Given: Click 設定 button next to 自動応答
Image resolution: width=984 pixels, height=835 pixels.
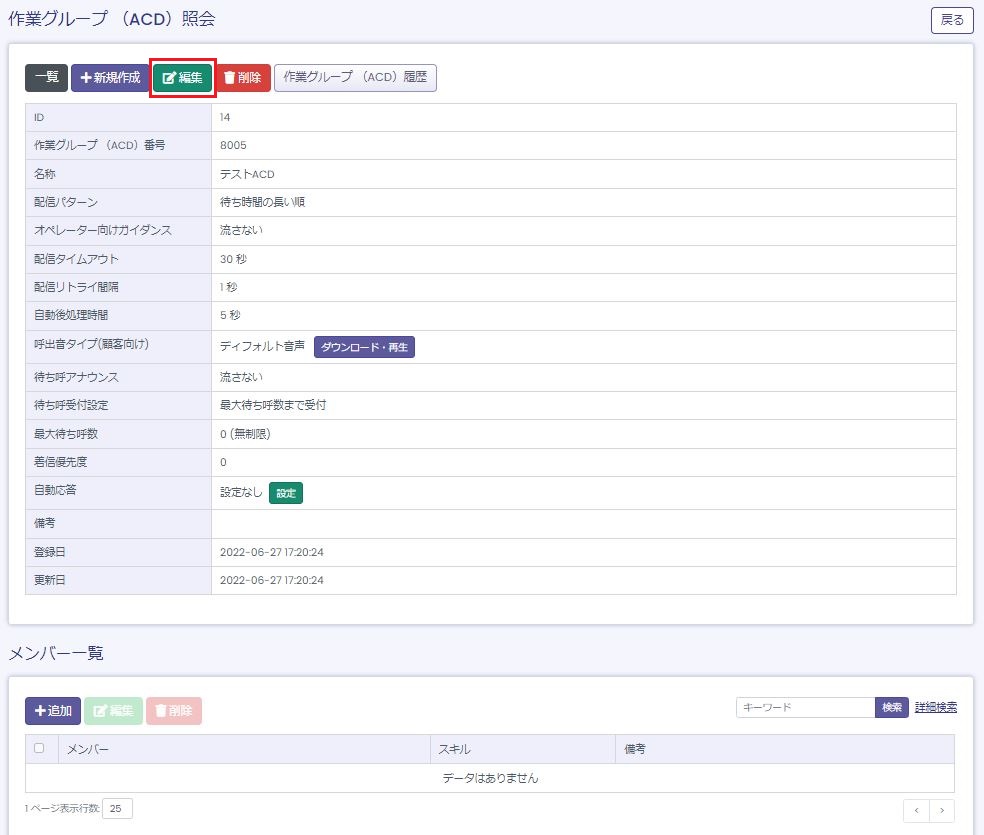Looking at the screenshot, I should click(286, 493).
